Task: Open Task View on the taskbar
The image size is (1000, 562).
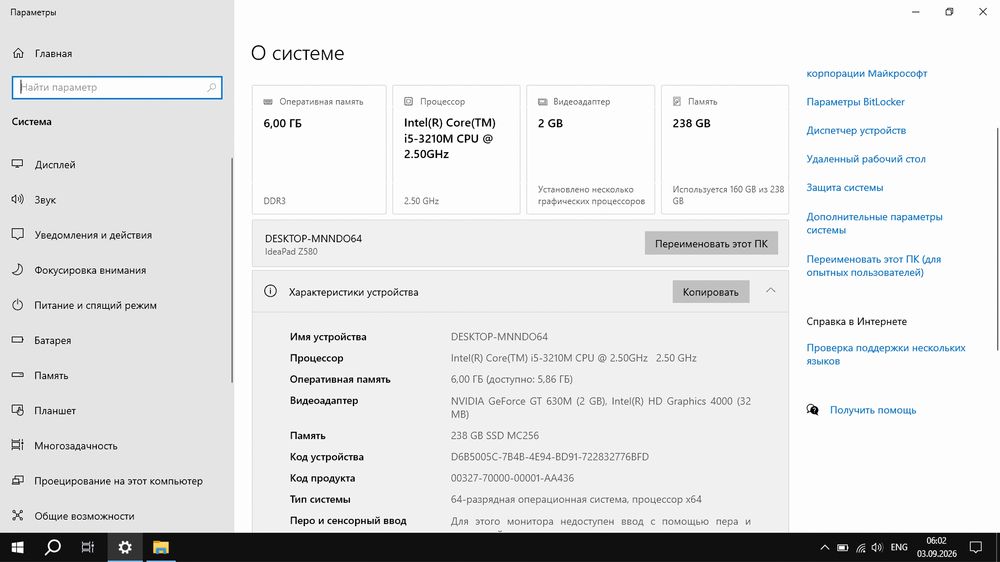Action: 88,547
